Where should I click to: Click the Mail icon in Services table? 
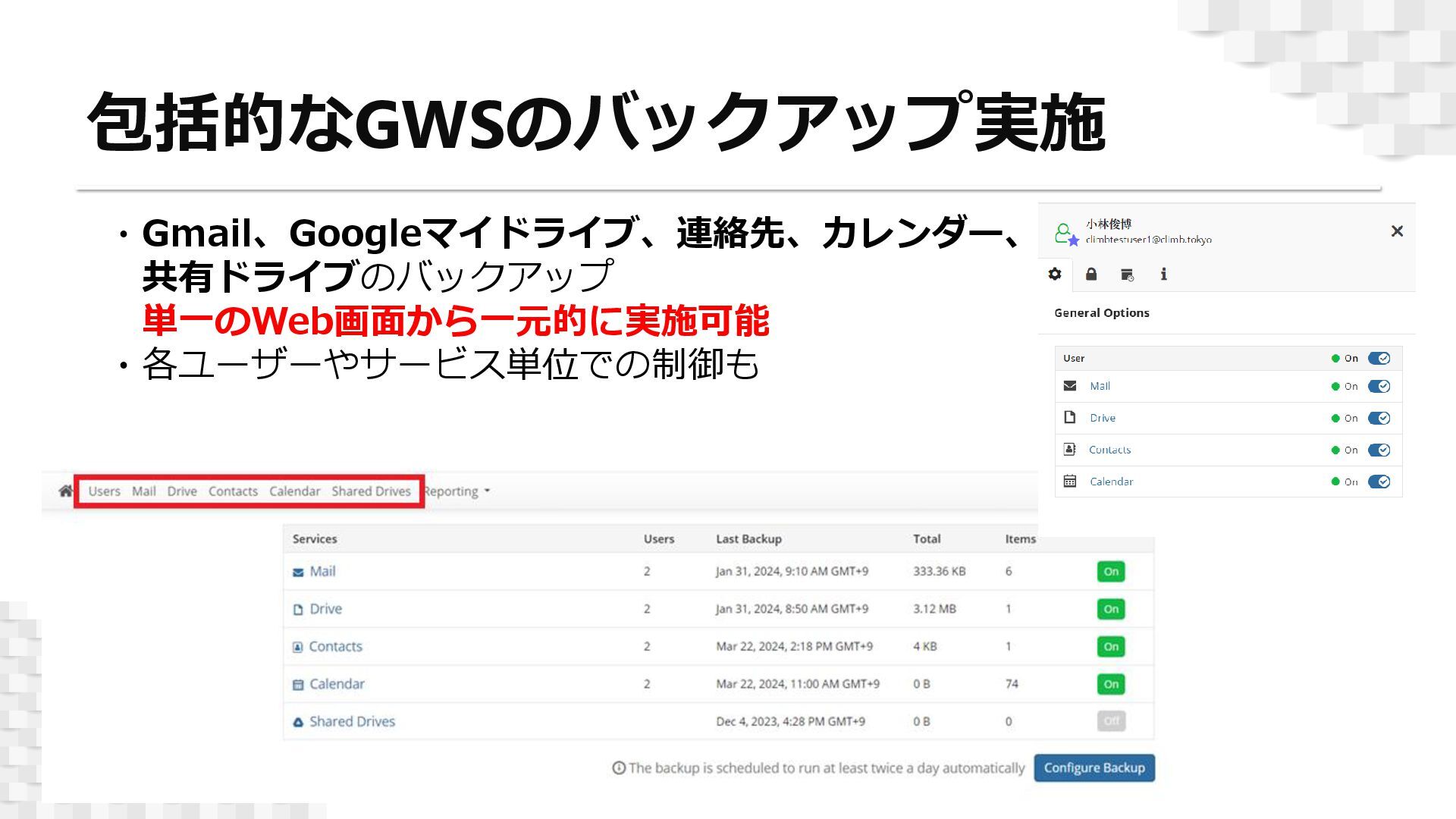coord(298,573)
